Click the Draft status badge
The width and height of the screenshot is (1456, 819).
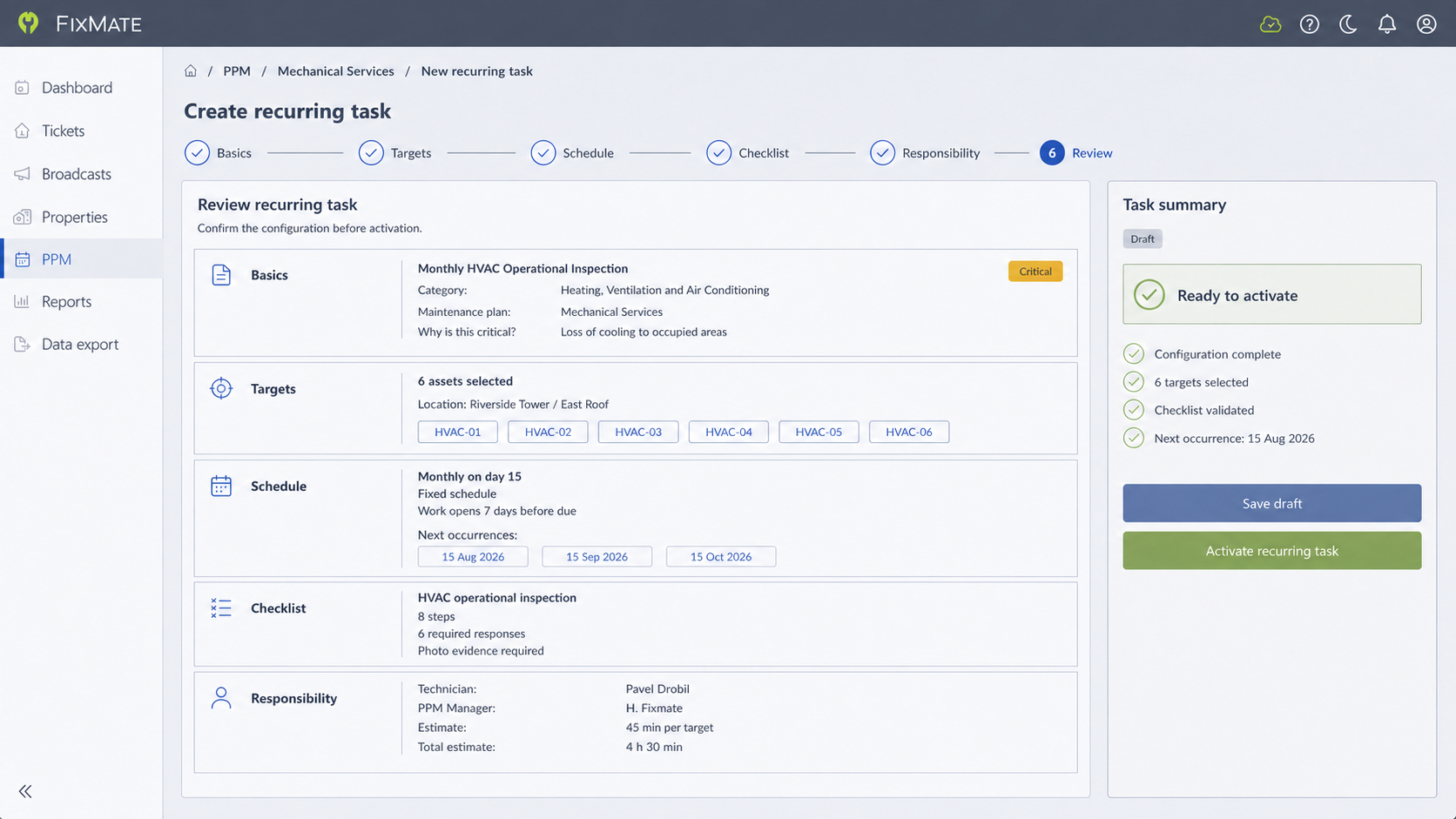pos(1143,238)
